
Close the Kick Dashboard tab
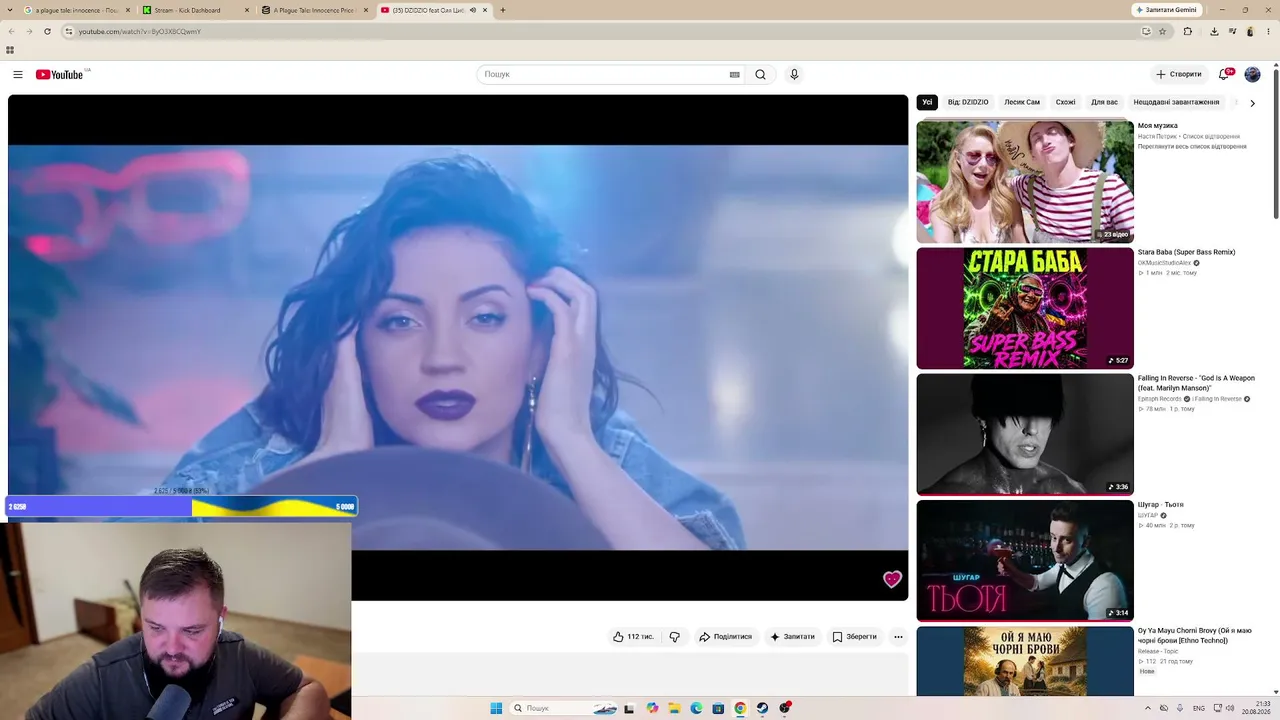click(247, 10)
